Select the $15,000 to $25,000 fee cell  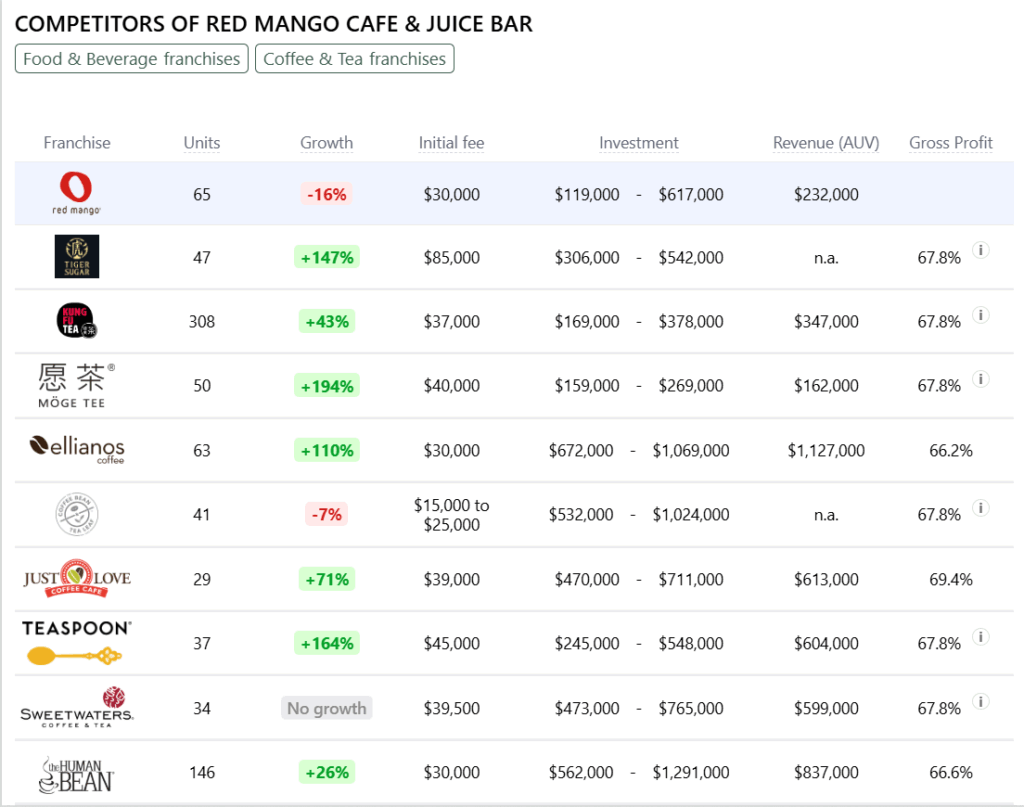(451, 514)
